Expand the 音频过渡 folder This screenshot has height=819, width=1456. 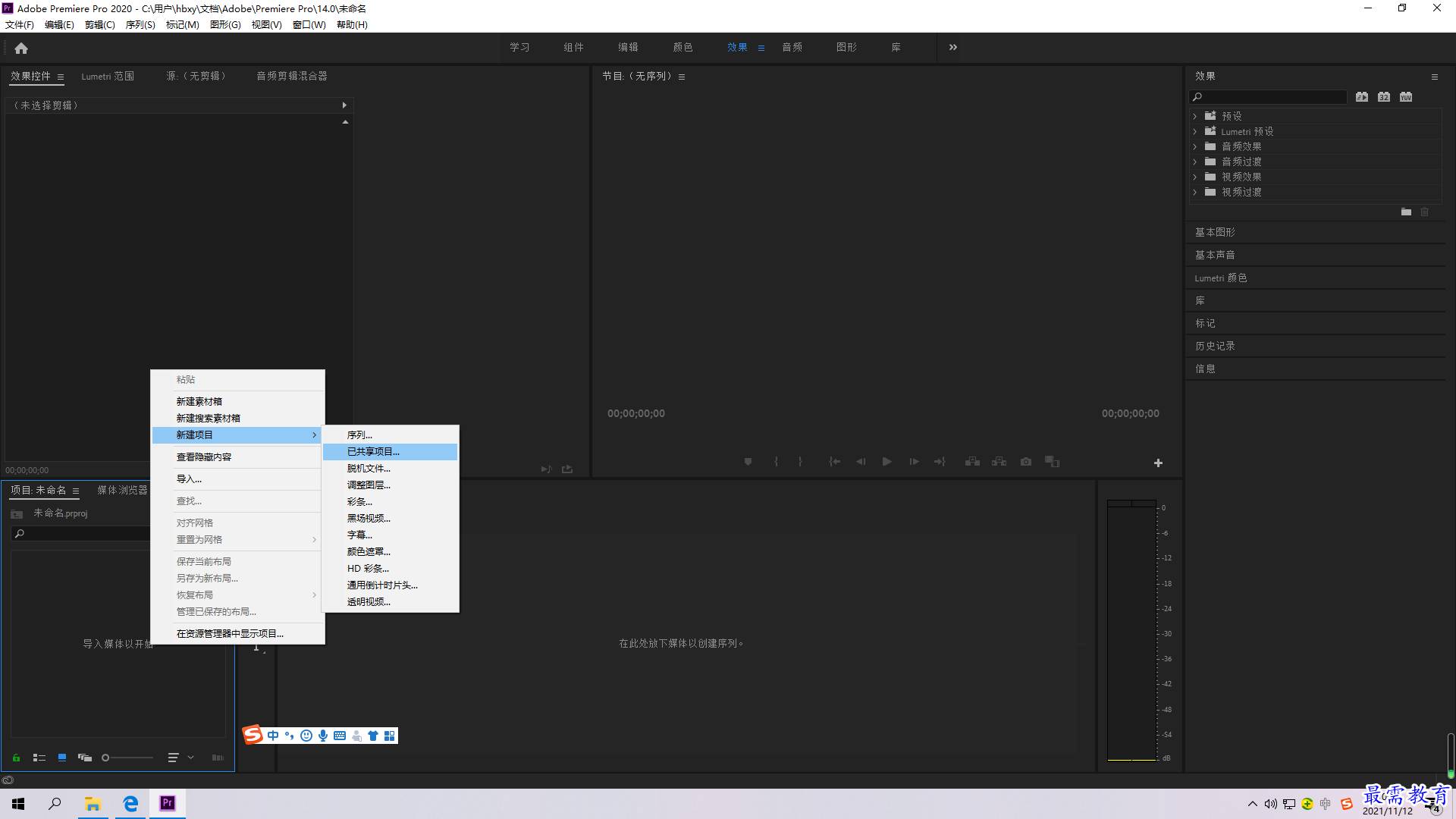(x=1194, y=162)
